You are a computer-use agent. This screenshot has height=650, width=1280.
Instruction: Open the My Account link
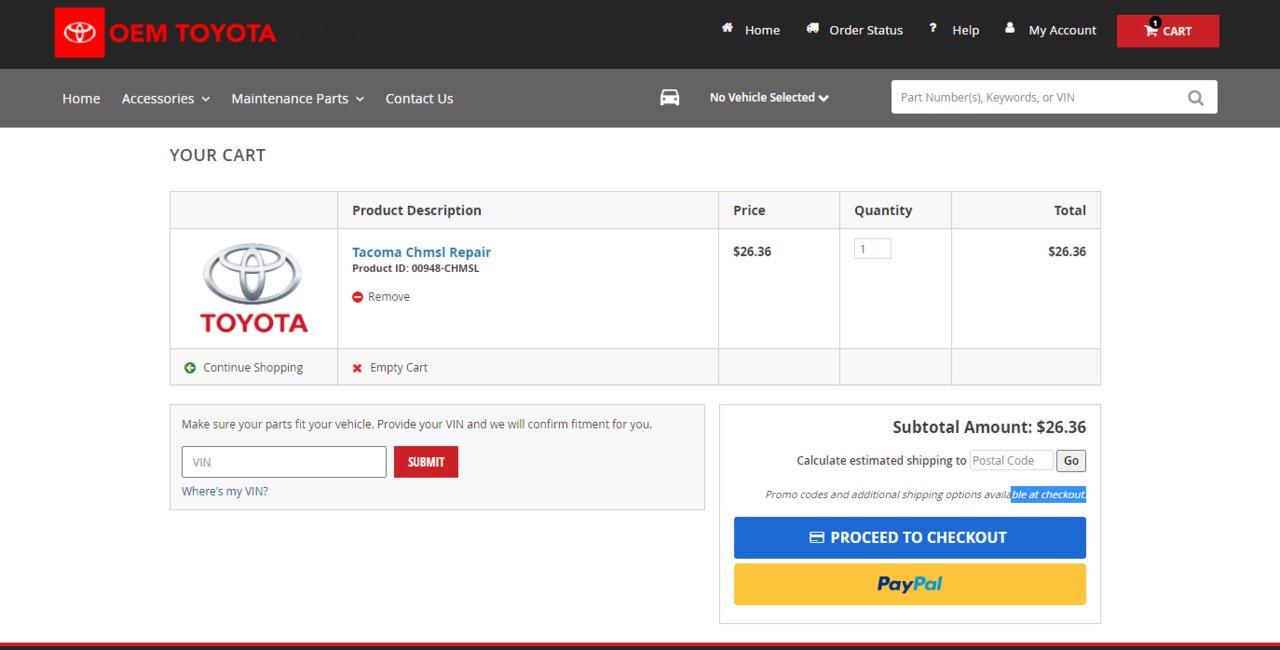coord(1063,30)
